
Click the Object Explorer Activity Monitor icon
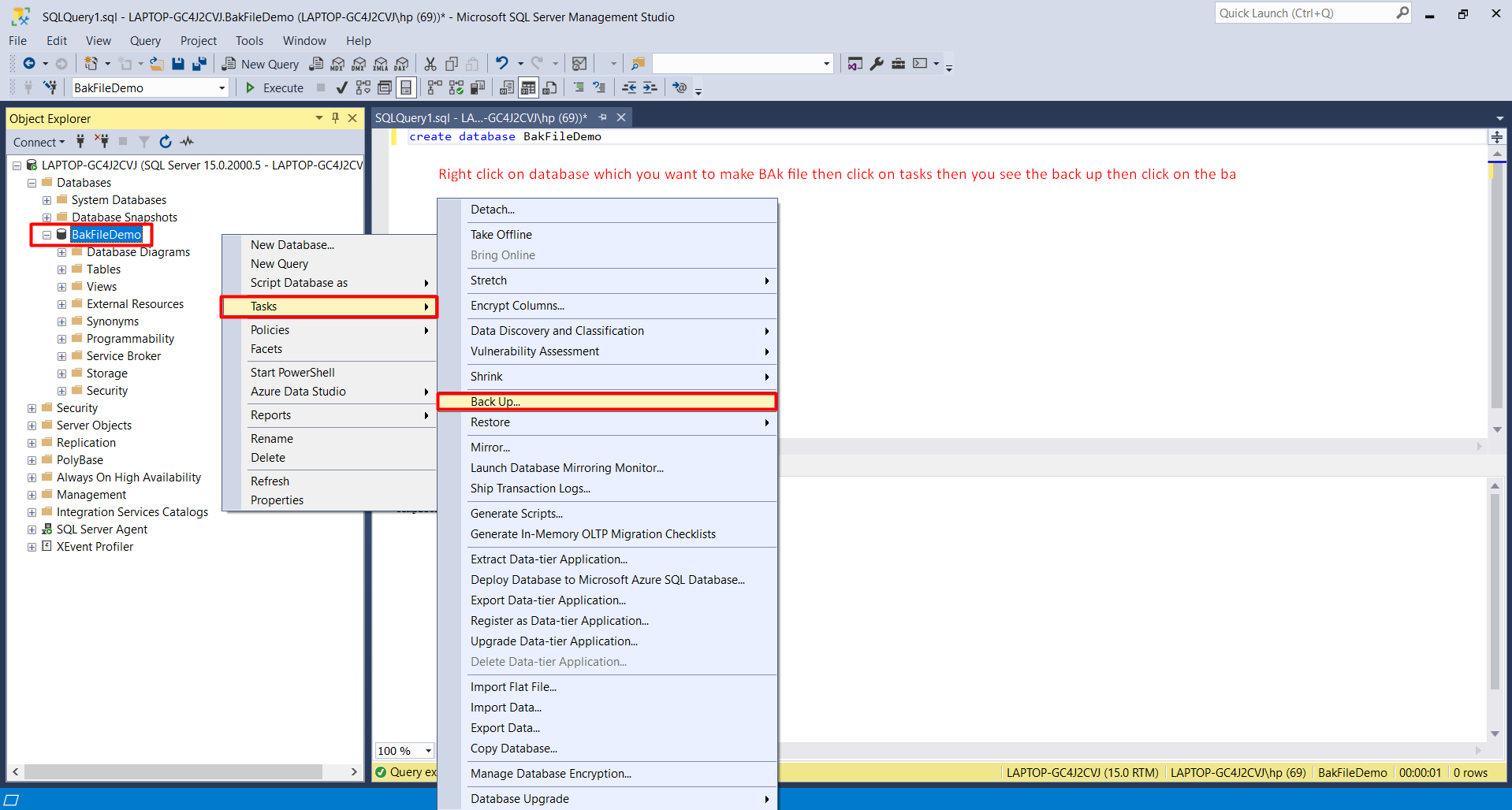pos(187,142)
